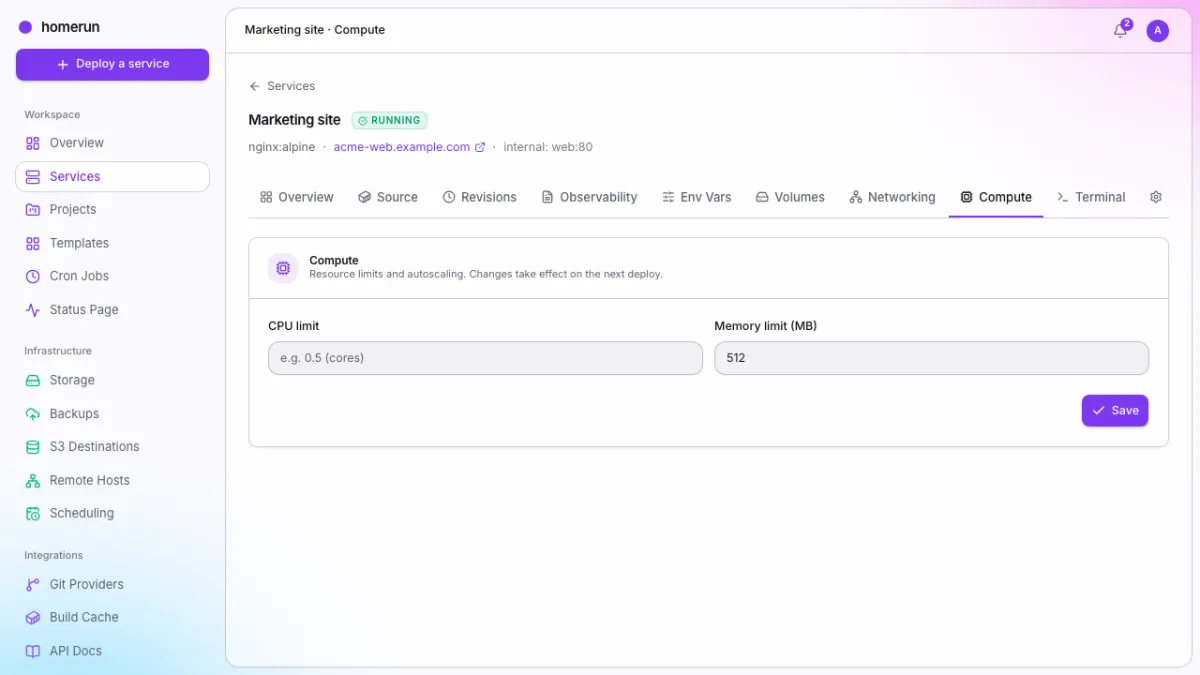The height and width of the screenshot is (675, 1200).
Task: Click the Overview sidebar icon
Action: pos(33,143)
